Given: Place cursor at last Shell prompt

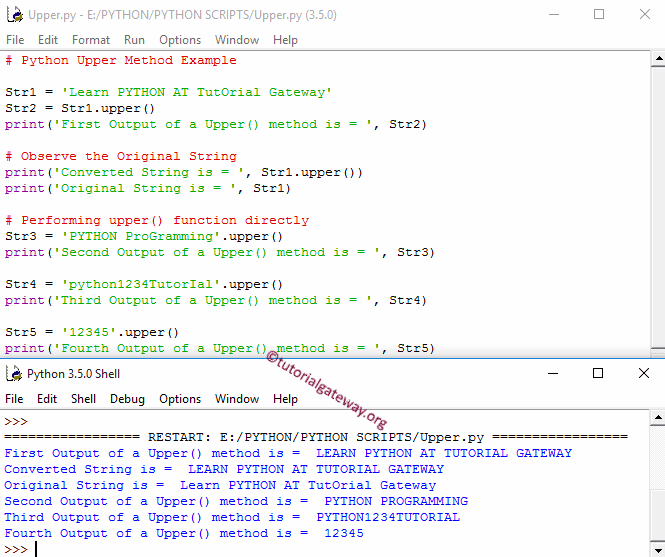Looking at the screenshot, I should [36, 549].
